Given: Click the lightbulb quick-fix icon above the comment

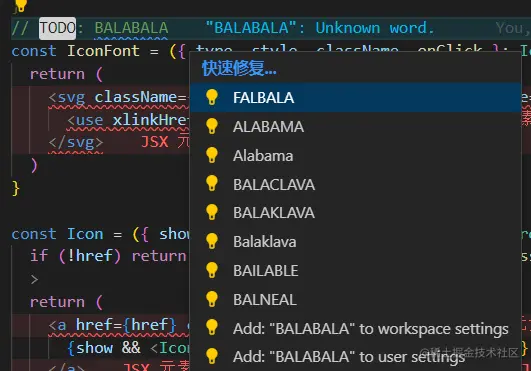Looking at the screenshot, I should point(20,5).
